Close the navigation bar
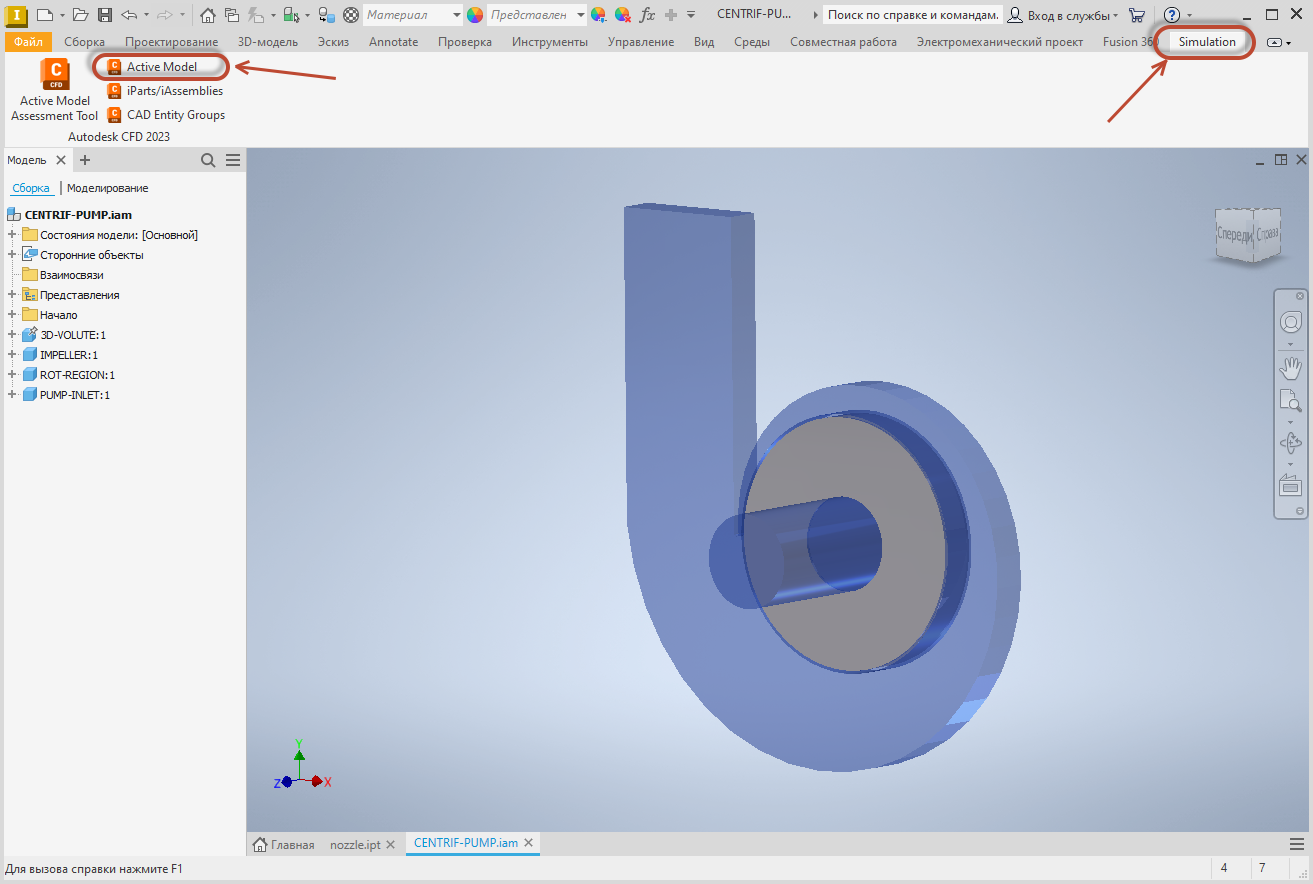Screen dimensions: 1313x884 [x=1300, y=296]
